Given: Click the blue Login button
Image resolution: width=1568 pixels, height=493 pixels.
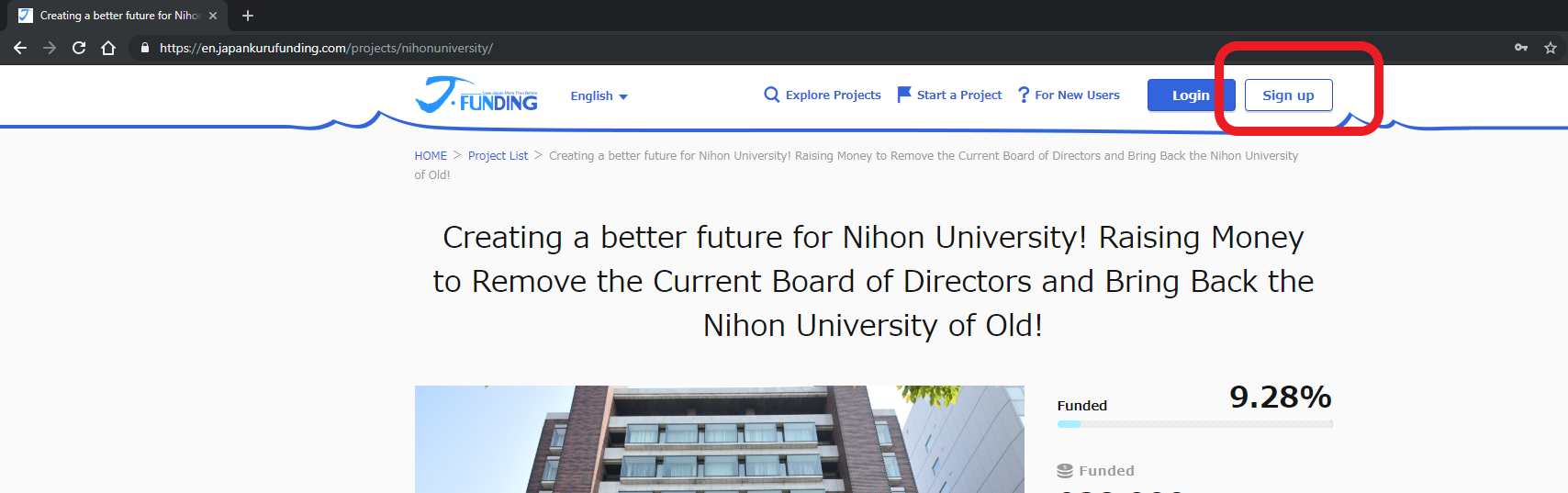Looking at the screenshot, I should tap(1191, 95).
